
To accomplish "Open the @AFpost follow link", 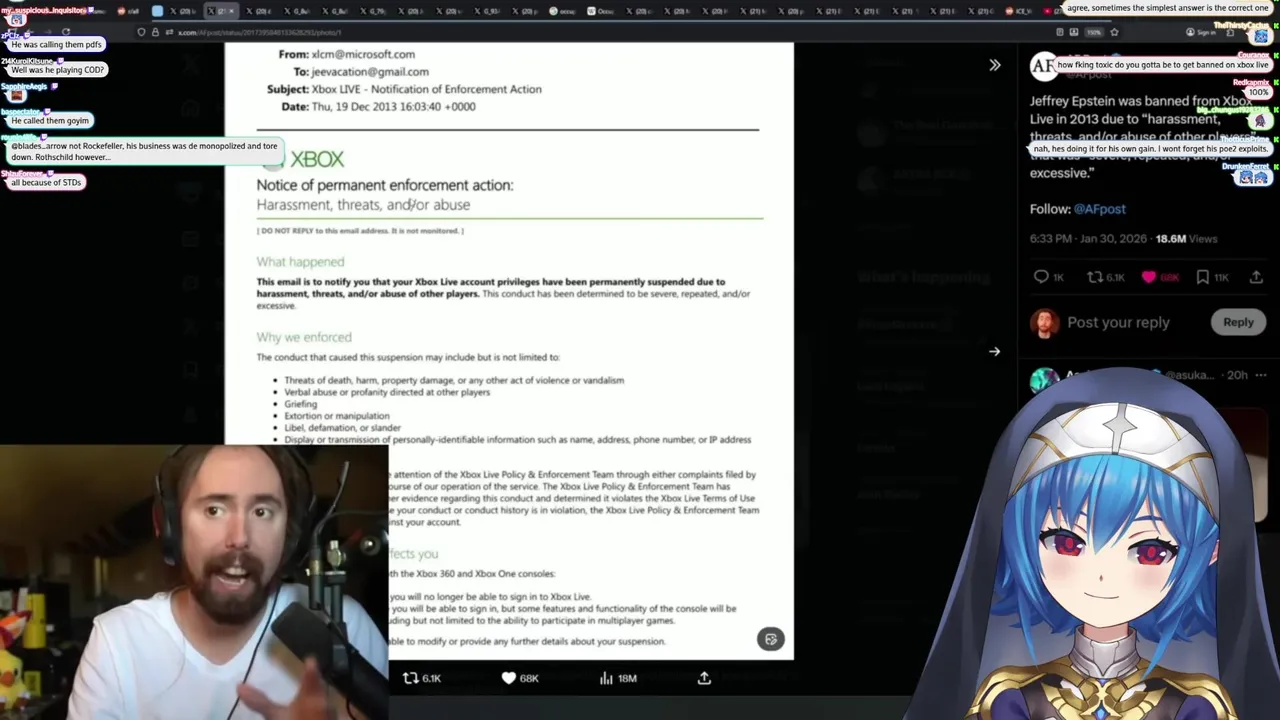I will point(1099,209).
